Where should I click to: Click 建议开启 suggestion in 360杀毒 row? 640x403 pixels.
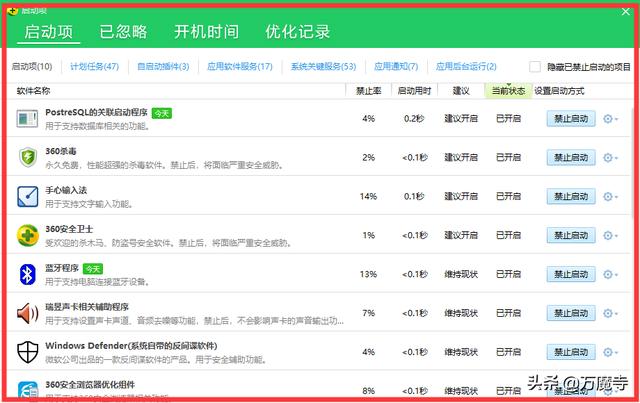[461, 158]
